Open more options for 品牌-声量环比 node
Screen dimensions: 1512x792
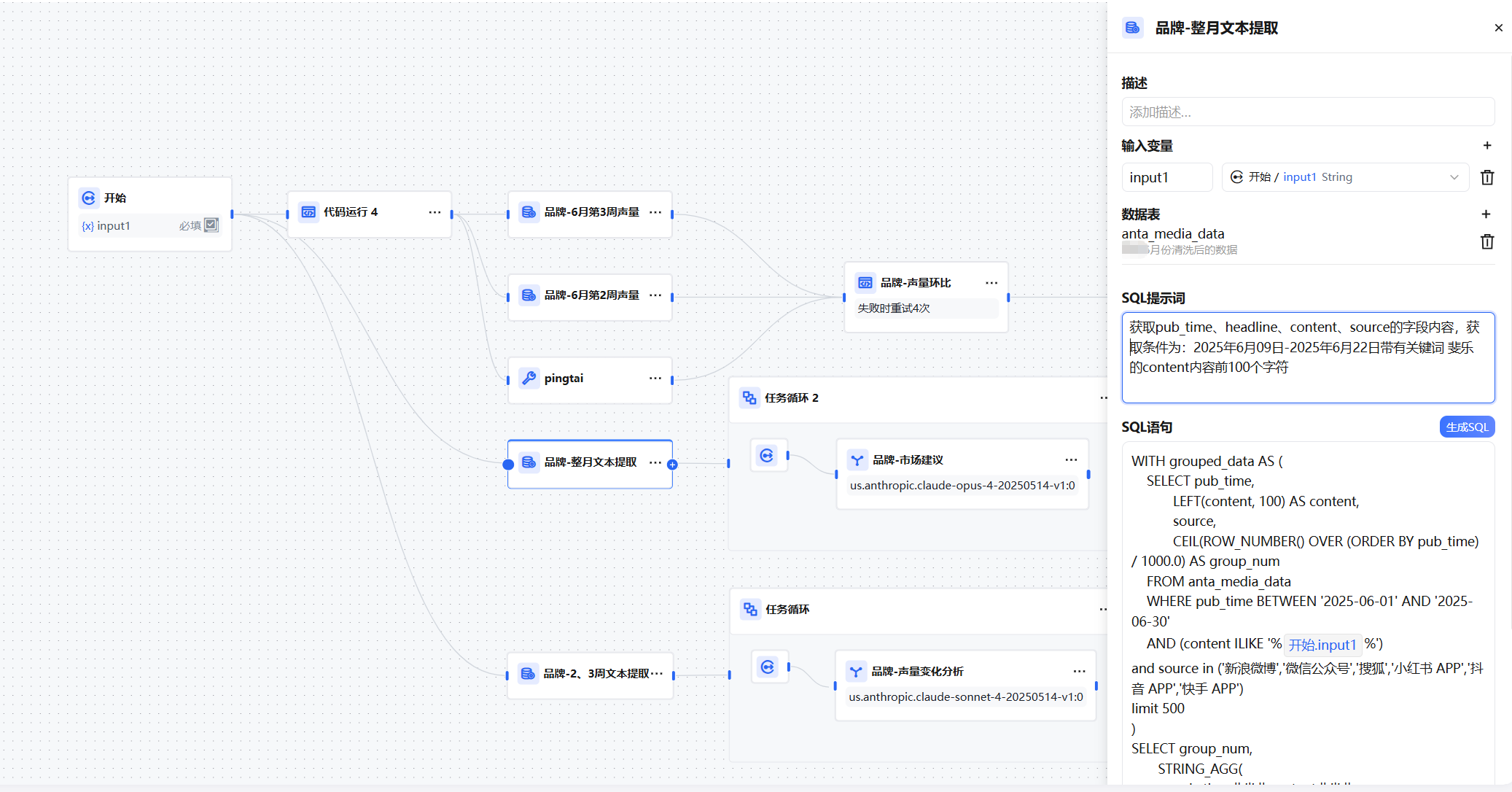coord(991,283)
